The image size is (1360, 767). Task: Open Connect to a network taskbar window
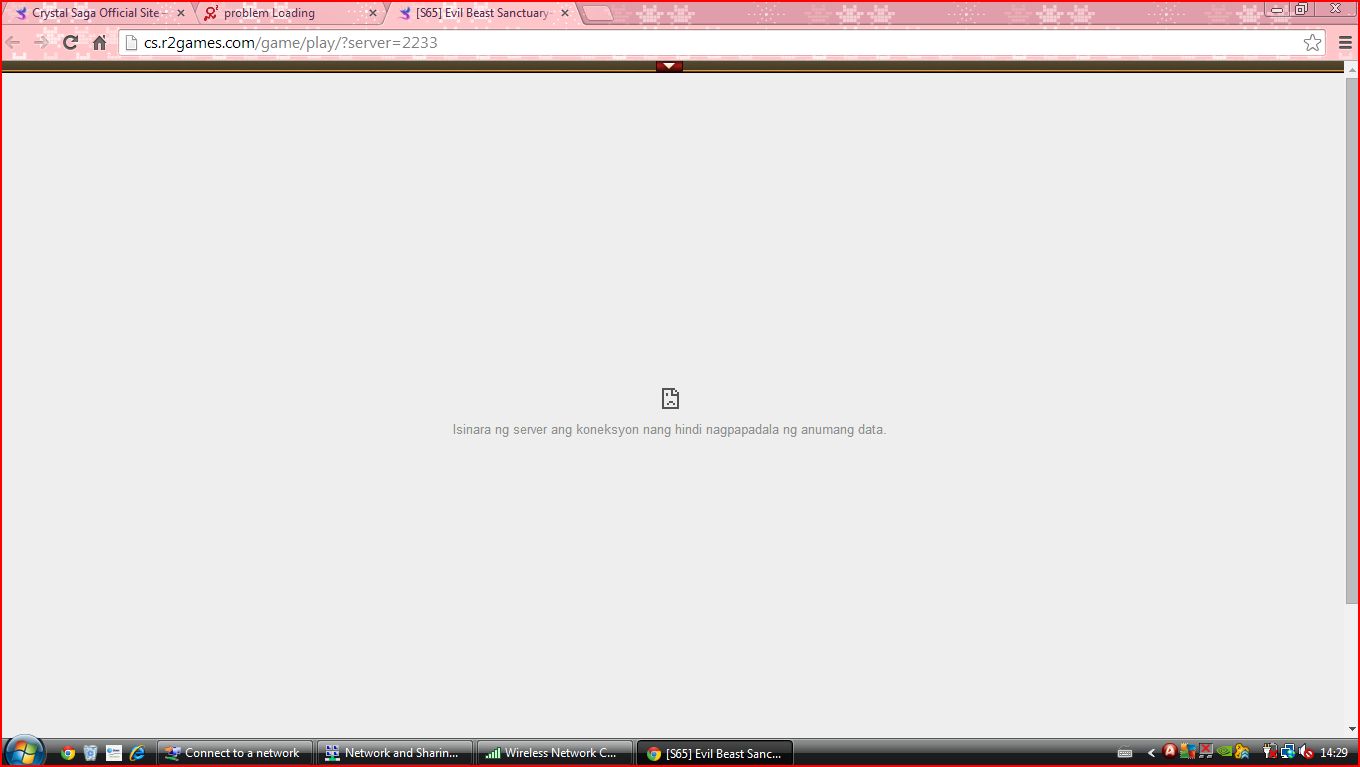click(x=235, y=753)
